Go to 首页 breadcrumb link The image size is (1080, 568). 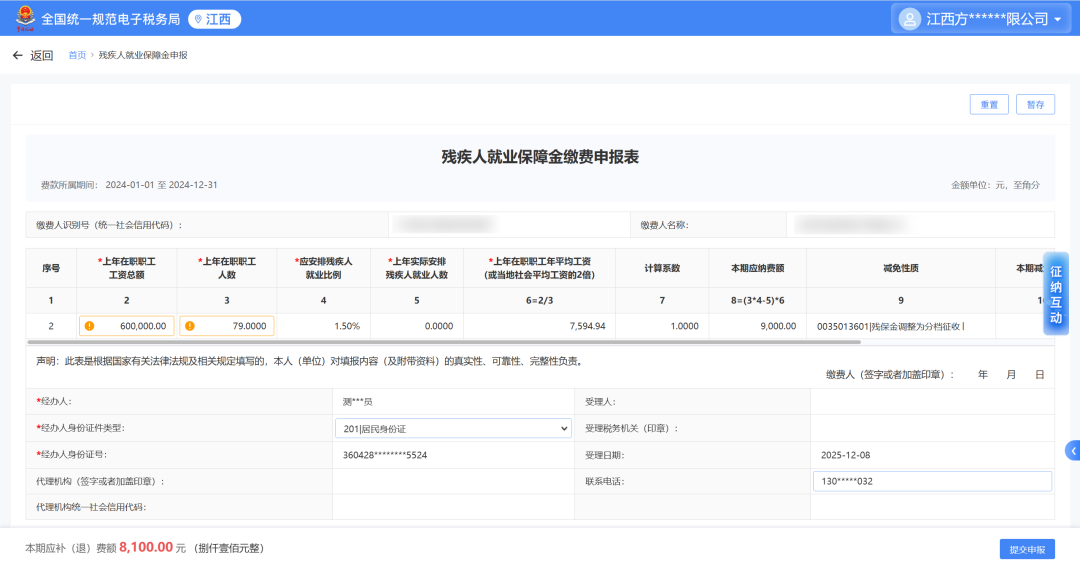click(77, 55)
